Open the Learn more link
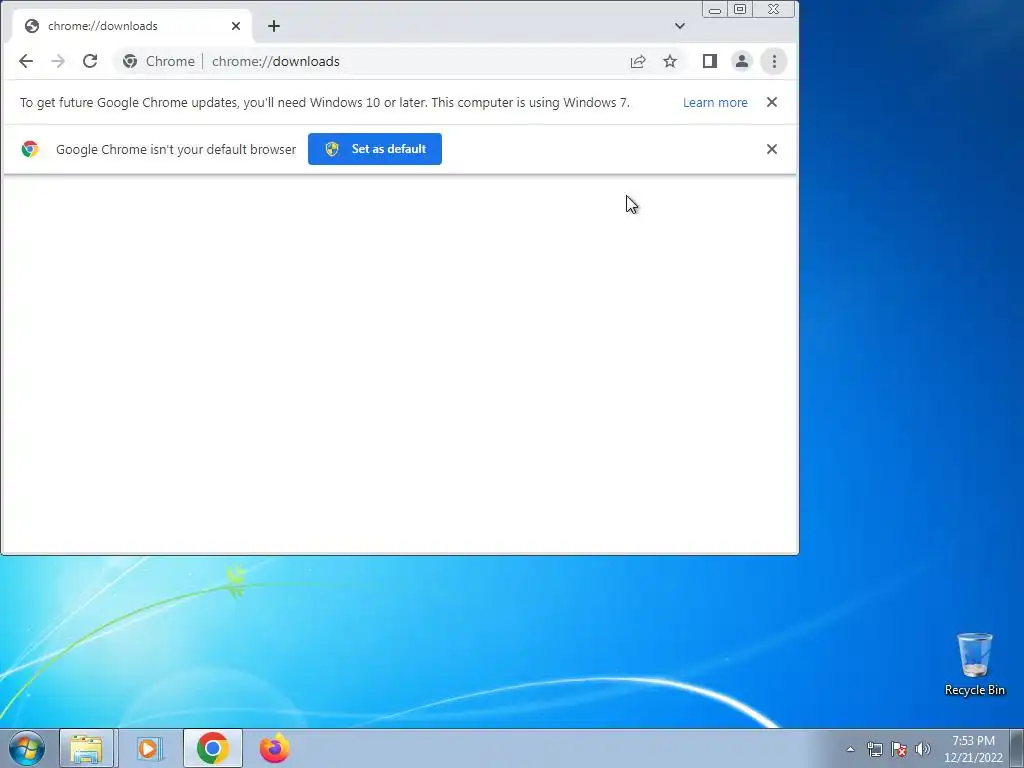1024x768 pixels. [x=715, y=103]
